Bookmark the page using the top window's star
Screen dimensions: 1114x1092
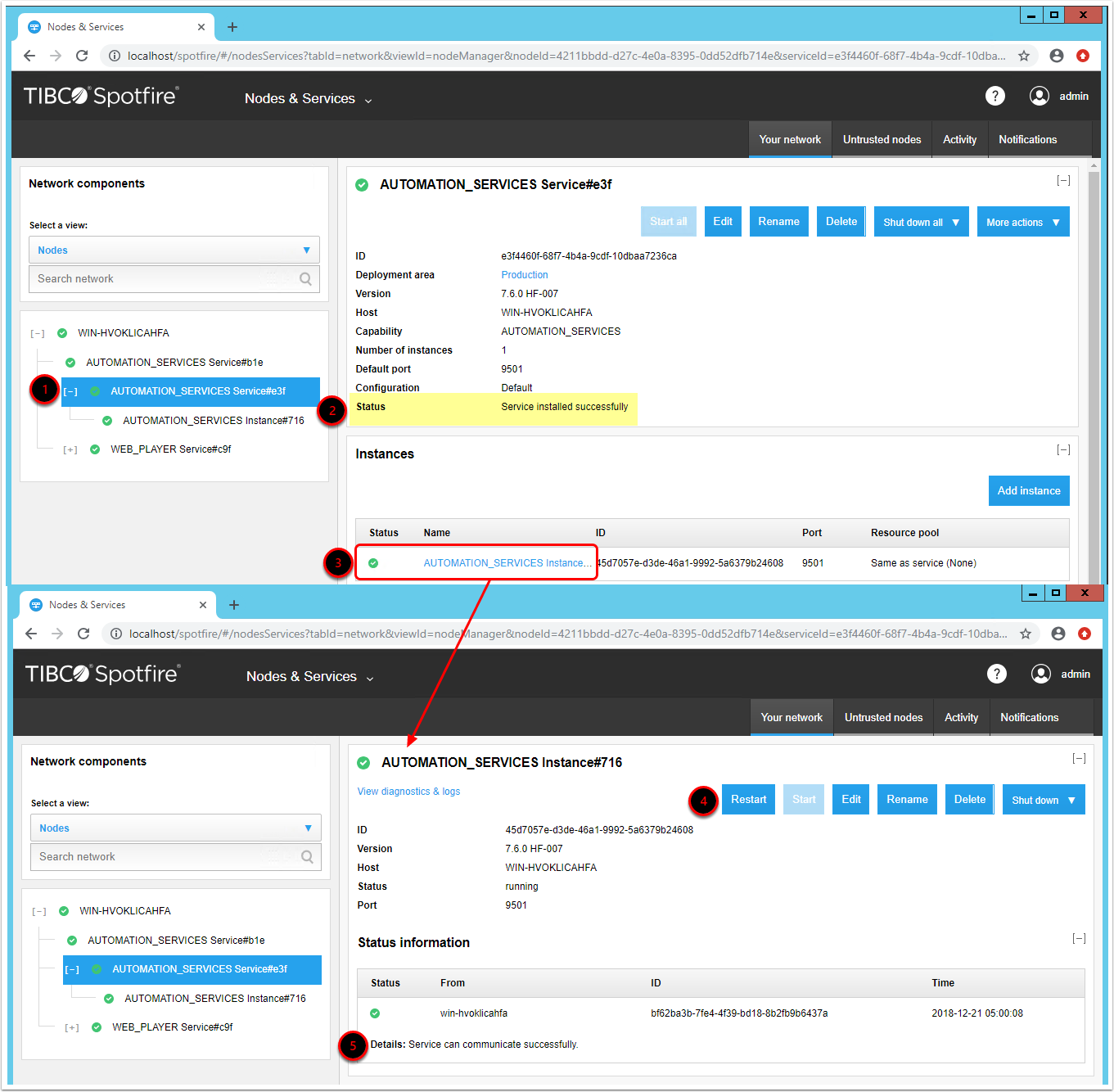[x=1024, y=56]
